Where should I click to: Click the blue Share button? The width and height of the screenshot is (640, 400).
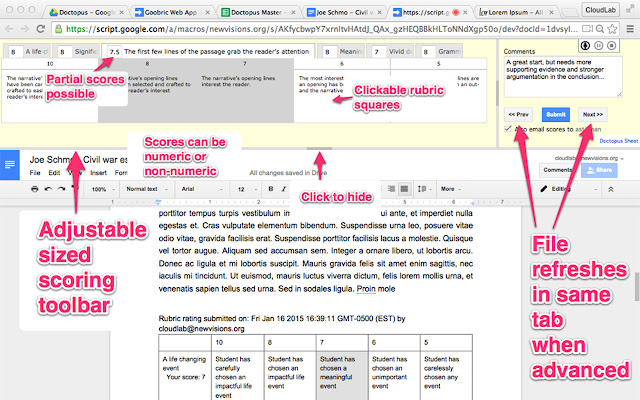pyautogui.click(x=599, y=170)
